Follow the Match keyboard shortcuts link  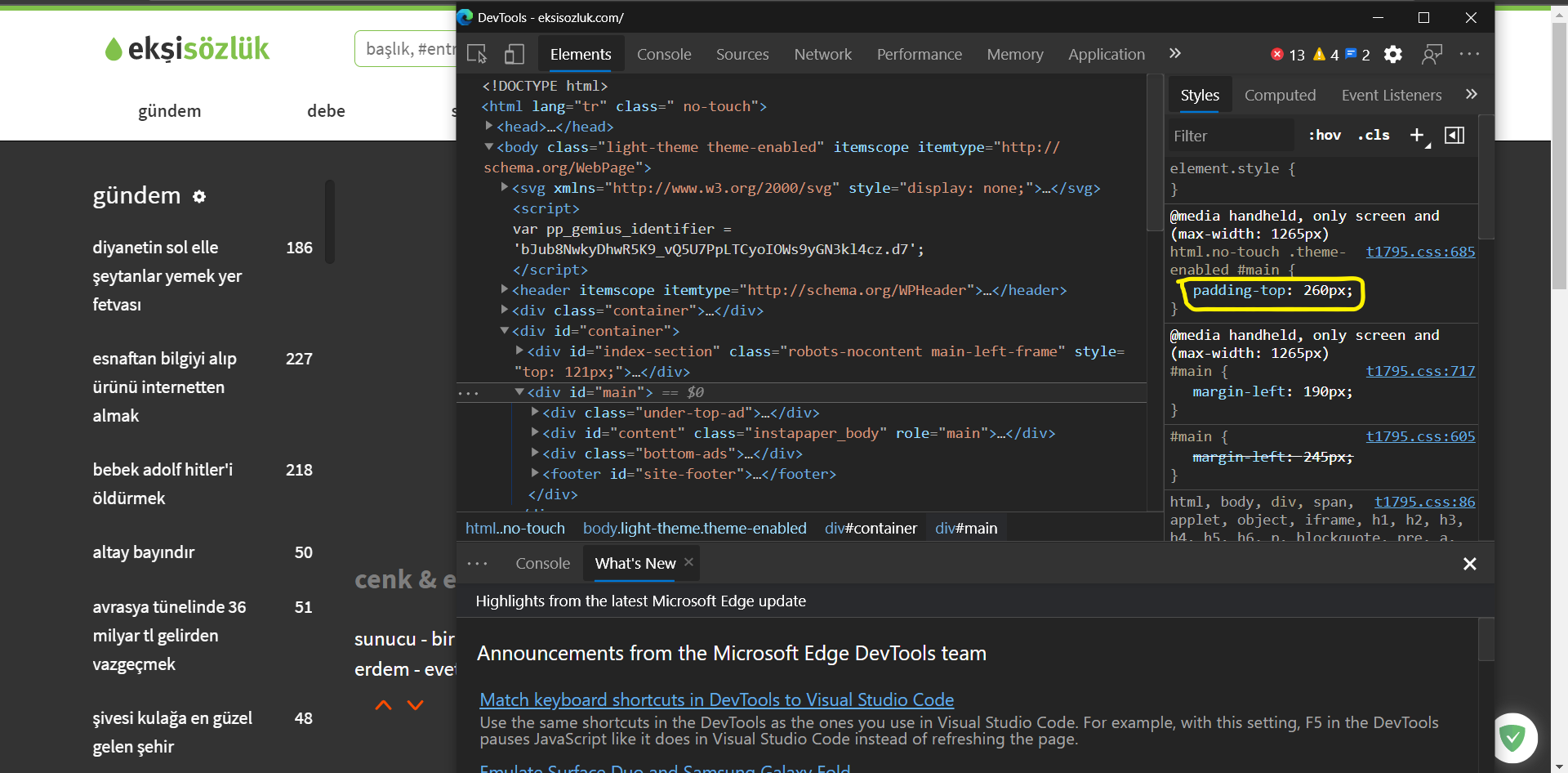pos(716,699)
